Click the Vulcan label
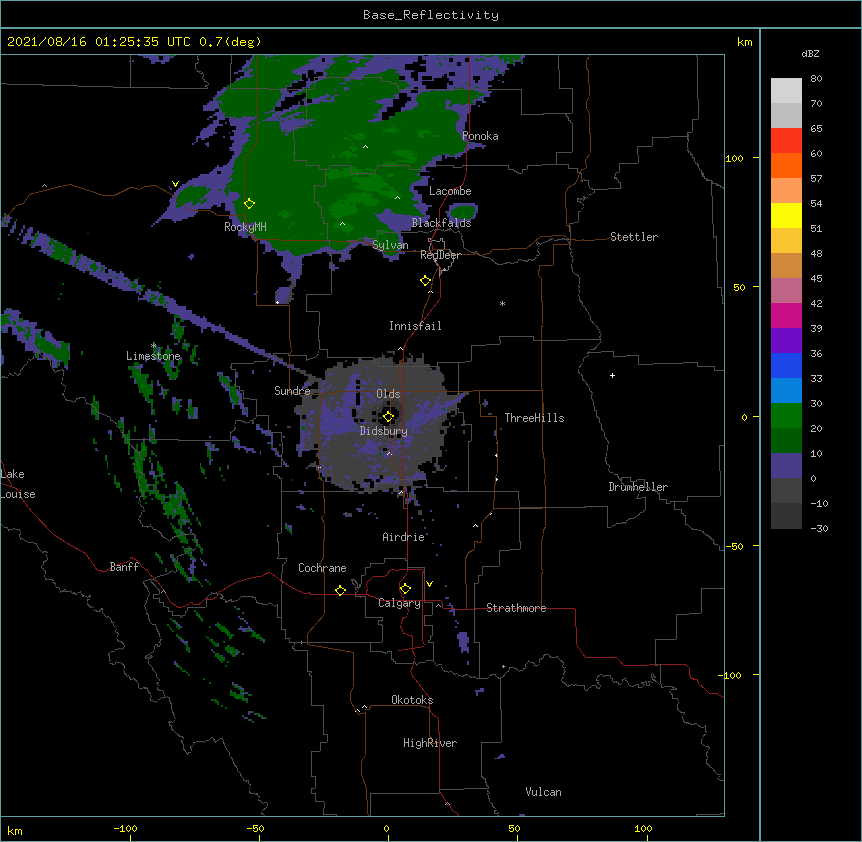The image size is (862, 842). [x=543, y=792]
